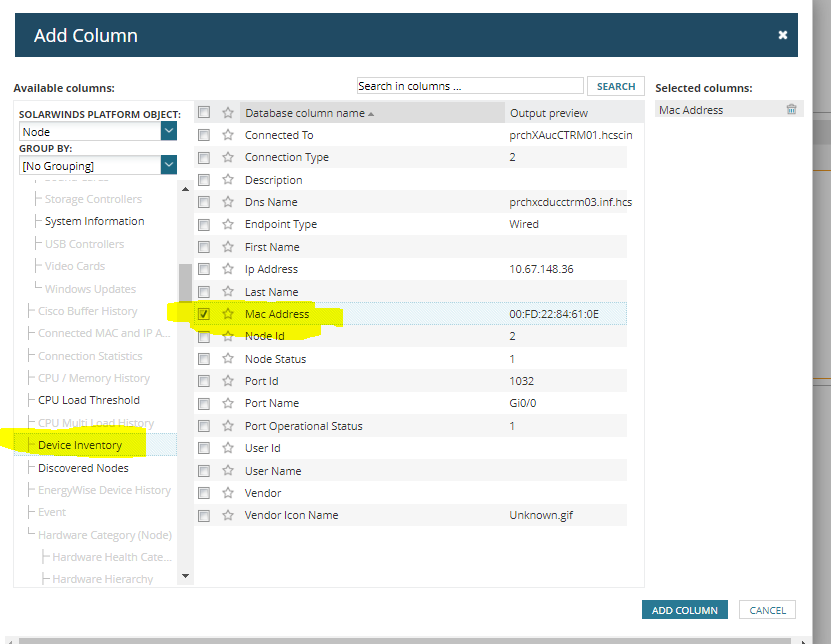Viewport: 831px width, 644px height.
Task: Click the SEARCH button
Action: [x=616, y=86]
